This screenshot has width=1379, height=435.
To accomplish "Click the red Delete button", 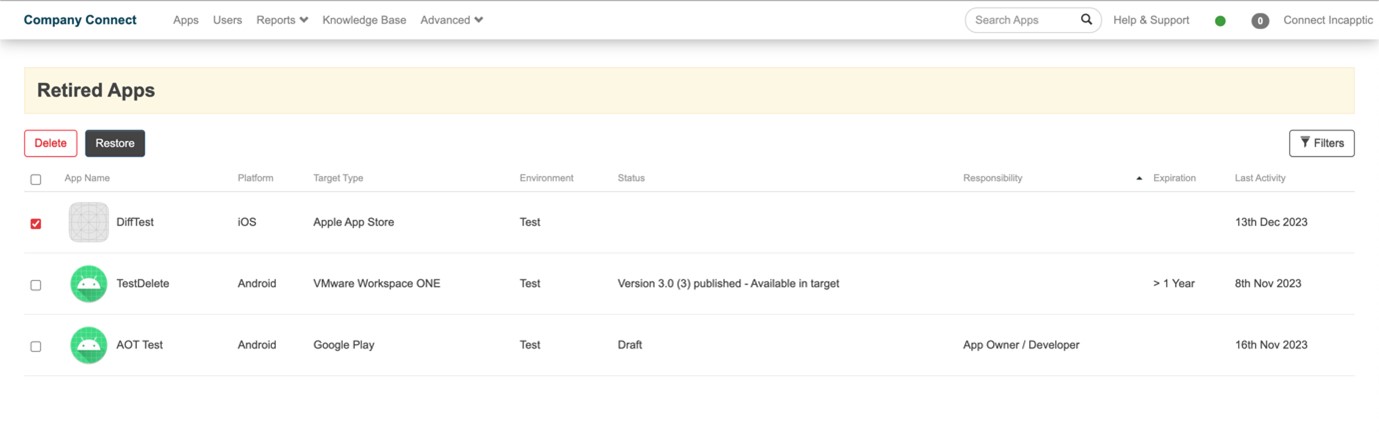I will pyautogui.click(x=51, y=143).
